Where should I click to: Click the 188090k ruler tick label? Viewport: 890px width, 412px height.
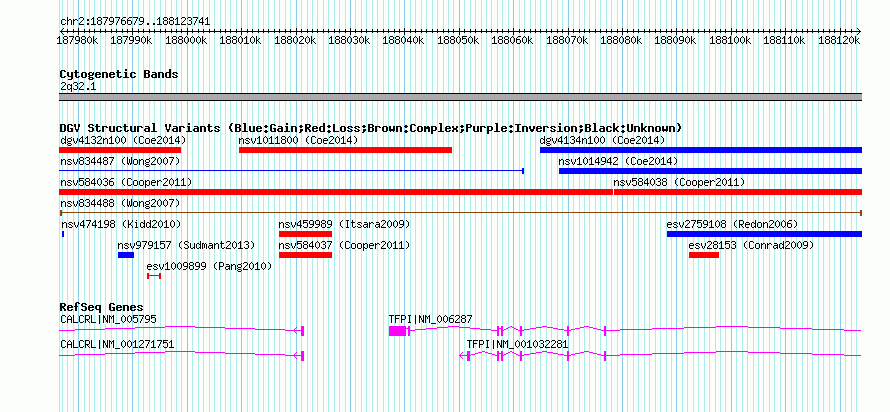pyautogui.click(x=676, y=41)
